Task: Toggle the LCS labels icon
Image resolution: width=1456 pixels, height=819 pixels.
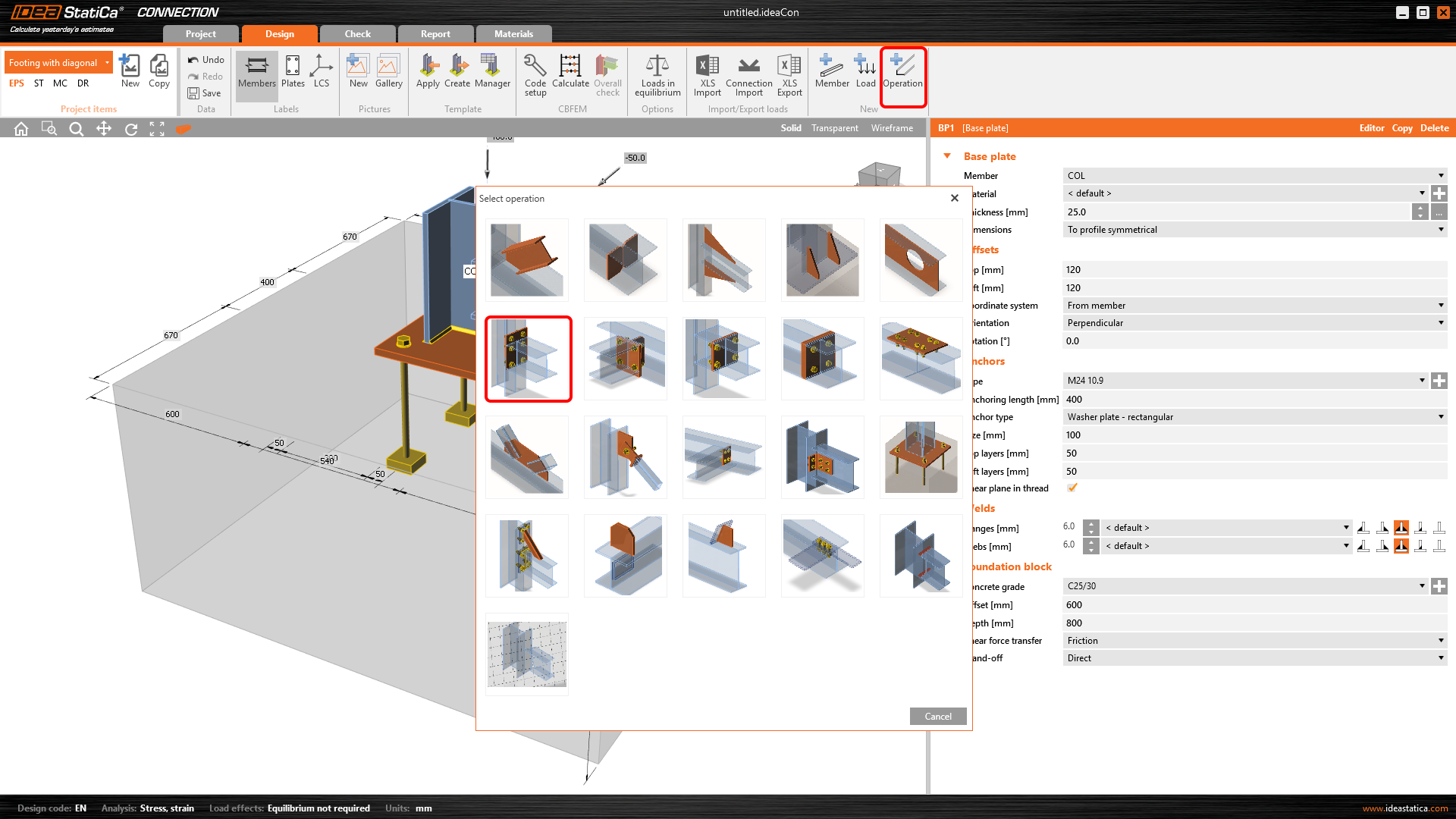Action: (x=322, y=72)
